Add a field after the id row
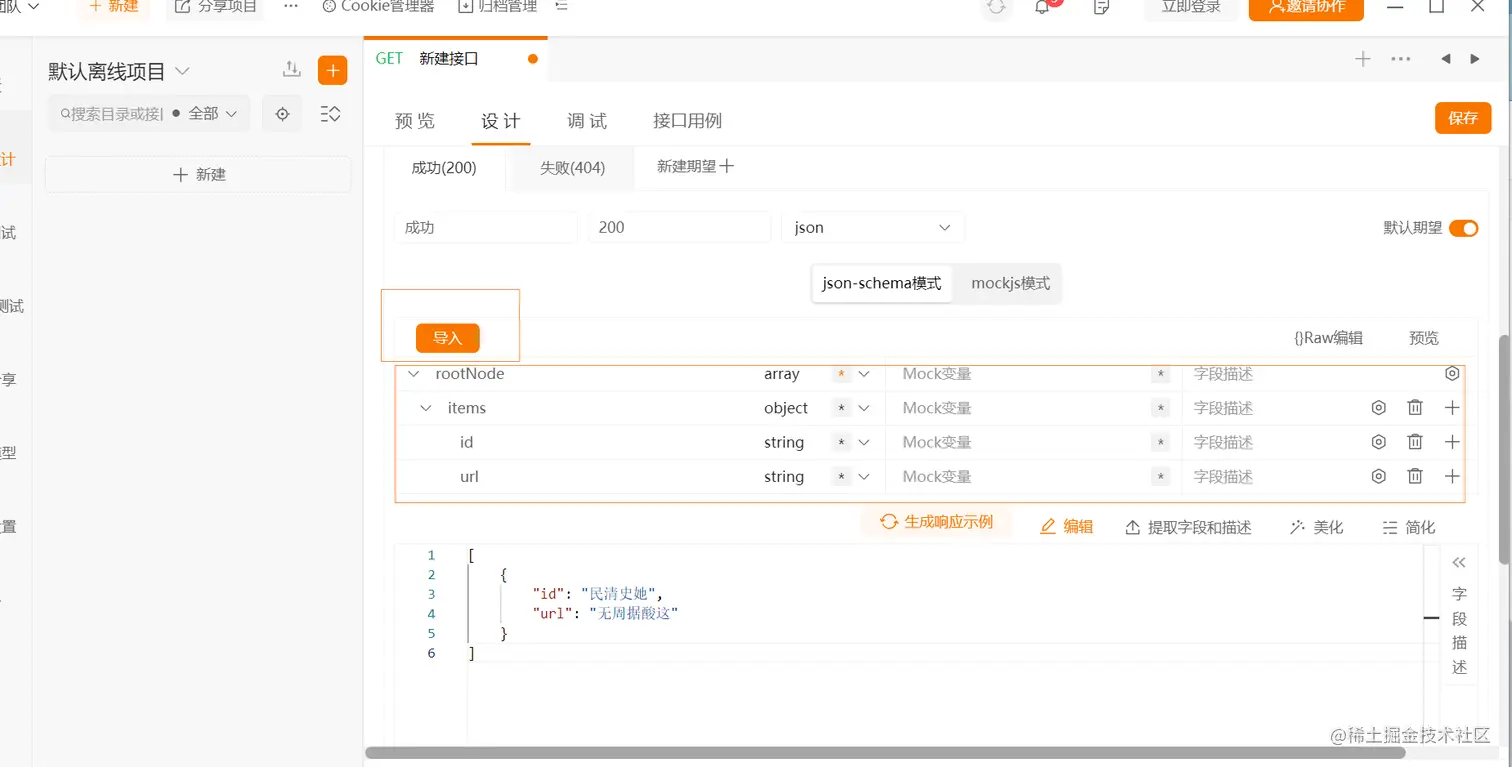The height and width of the screenshot is (767, 1512). 1452,442
